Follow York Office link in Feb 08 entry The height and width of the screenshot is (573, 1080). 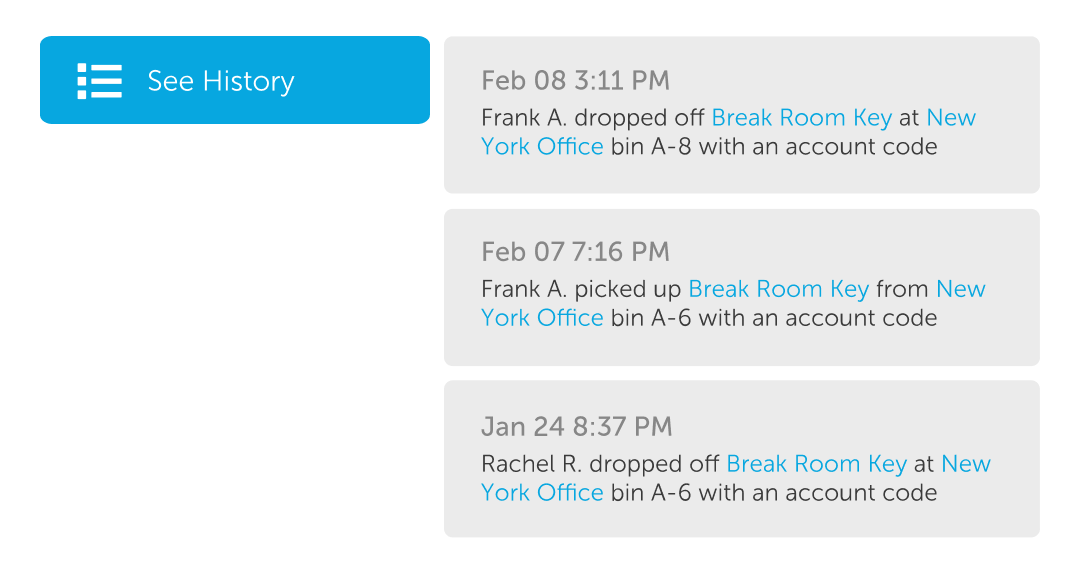click(542, 147)
